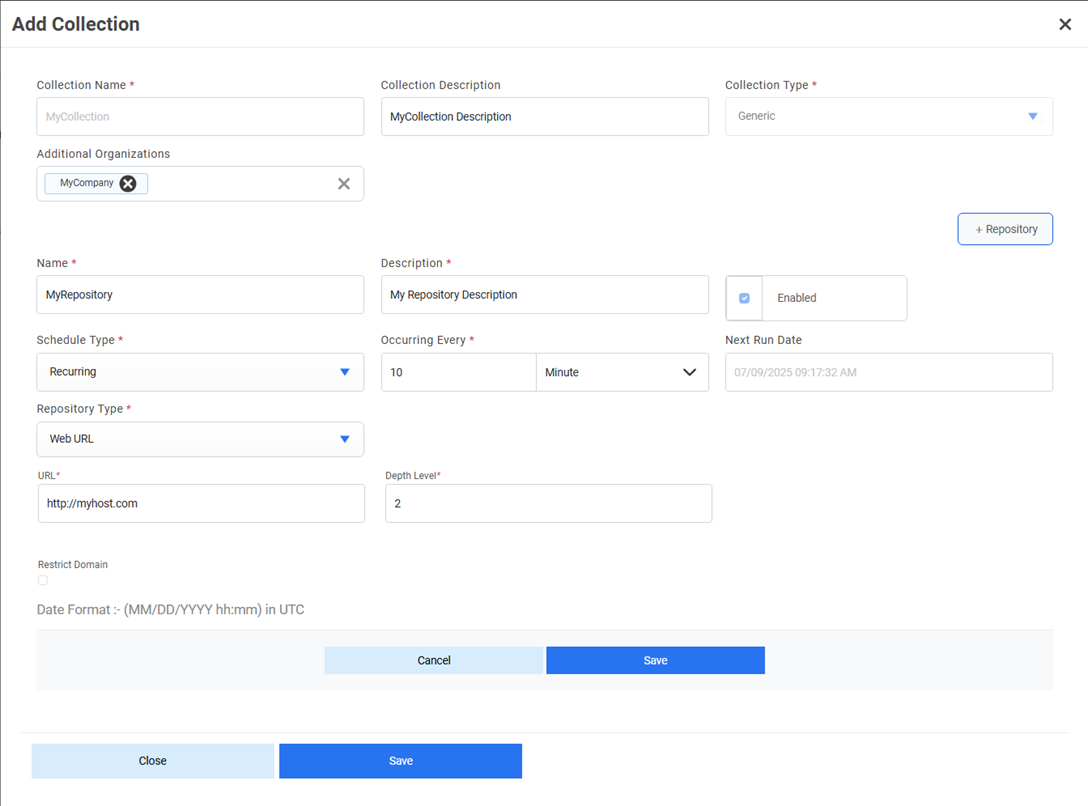
Task: Click the + Repository button
Action: point(1005,229)
